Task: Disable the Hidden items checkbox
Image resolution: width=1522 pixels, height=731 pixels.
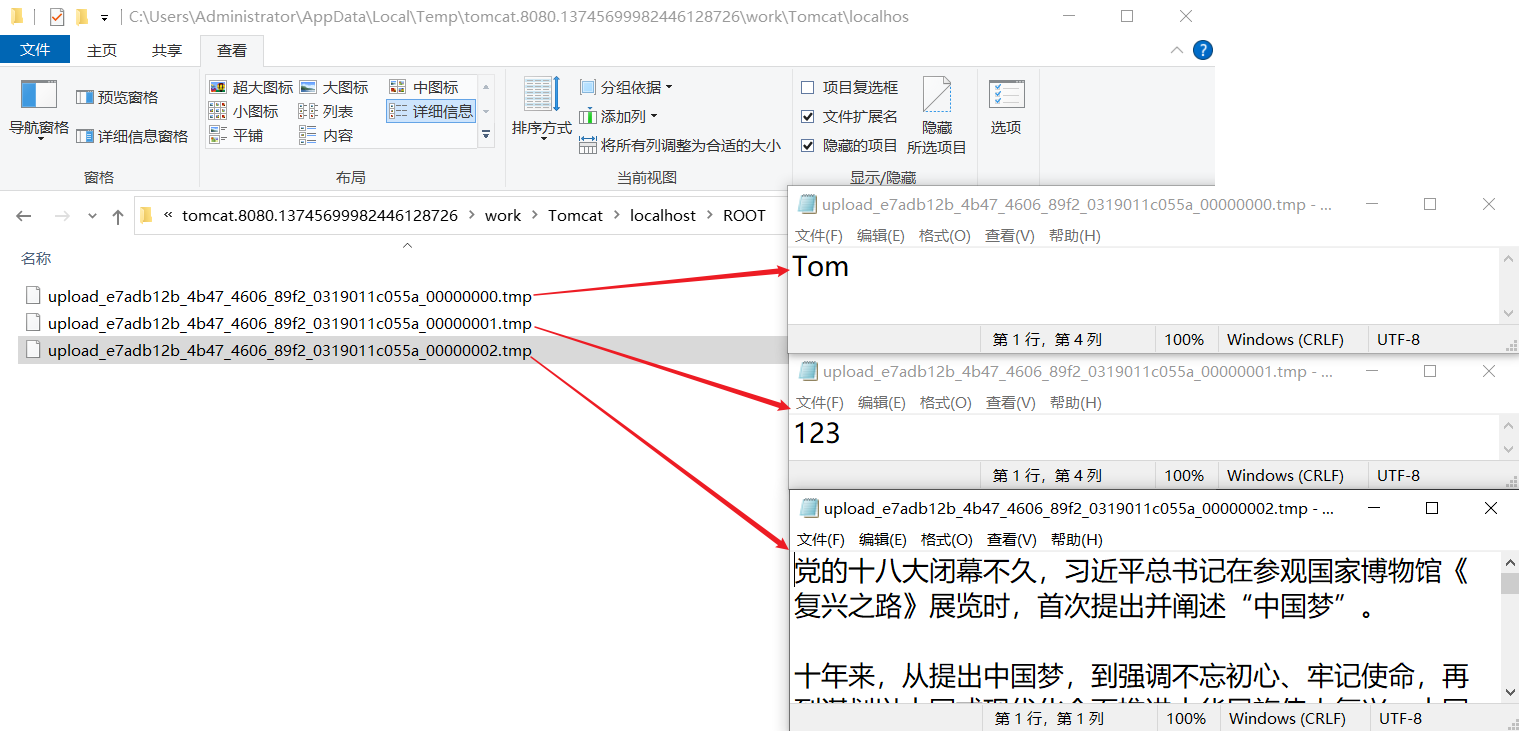Action: pos(808,146)
